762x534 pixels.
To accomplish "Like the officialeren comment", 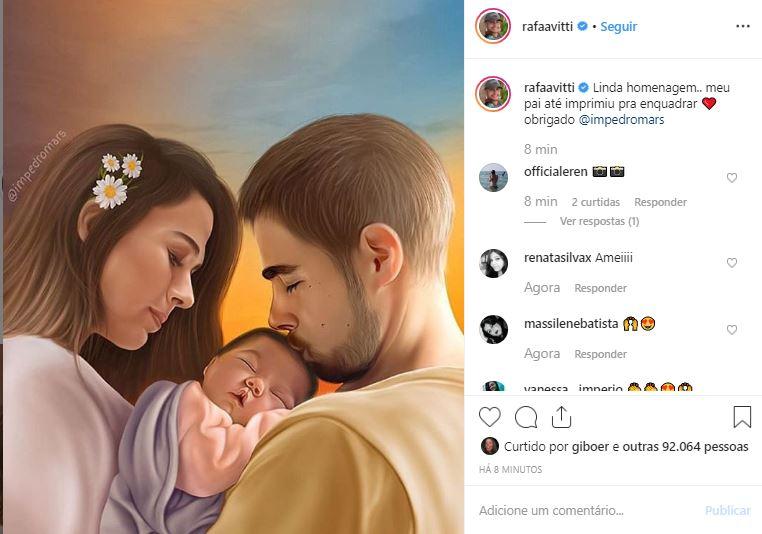I will (x=732, y=178).
